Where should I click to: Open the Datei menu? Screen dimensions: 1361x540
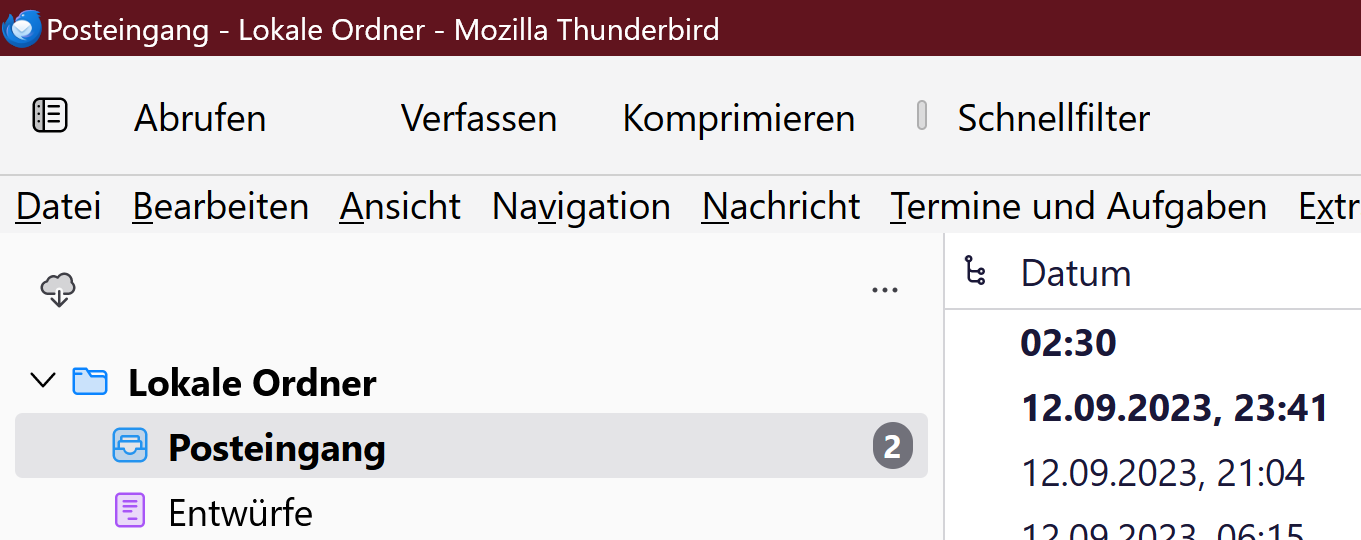tap(59, 207)
